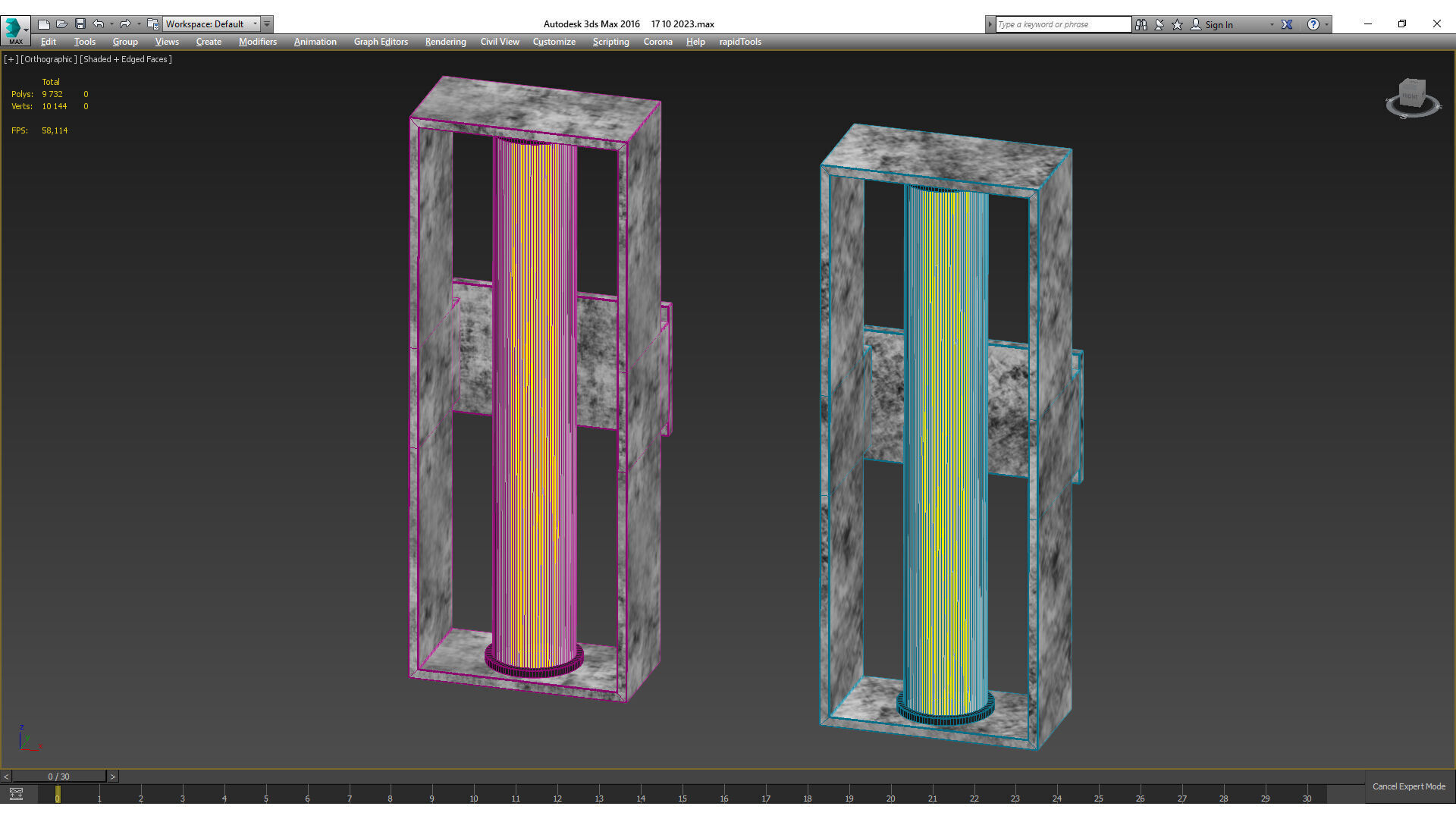Viewport: 1456px width, 819px height.
Task: Open Undo history dropdown arrow
Action: click(x=111, y=24)
